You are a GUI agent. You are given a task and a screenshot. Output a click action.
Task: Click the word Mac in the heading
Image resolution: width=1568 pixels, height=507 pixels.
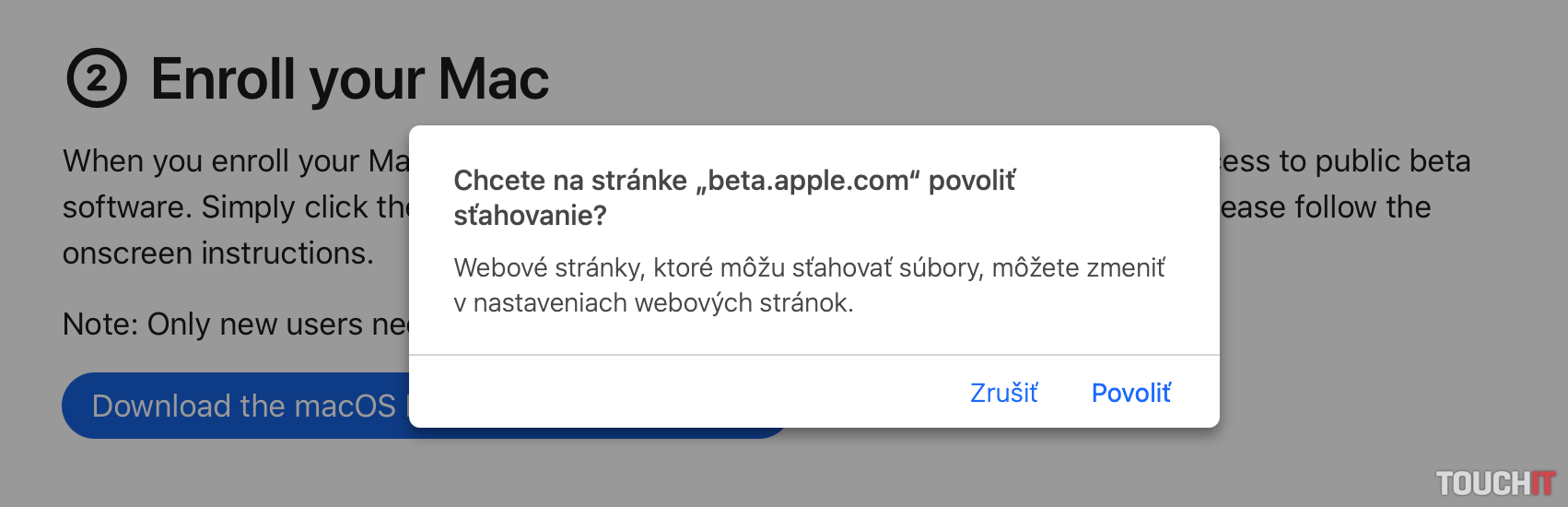tap(493, 79)
